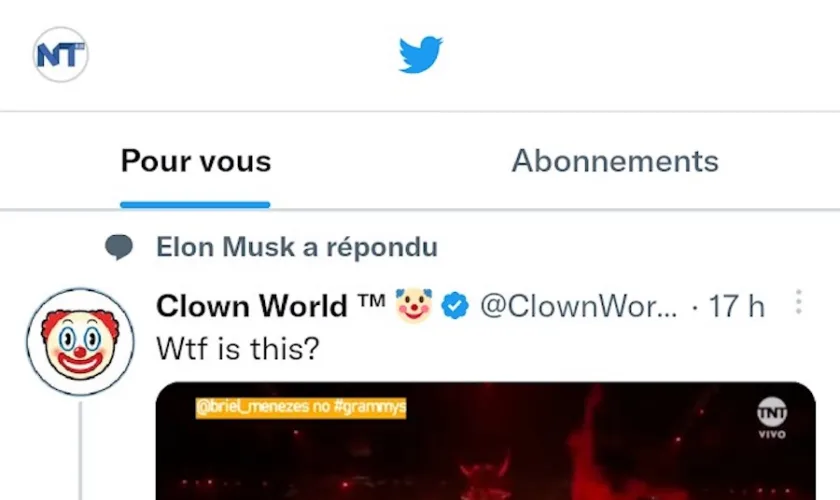This screenshot has width=840, height=500.
Task: Click the blue underline beneath Pour vous
Action: tap(196, 204)
